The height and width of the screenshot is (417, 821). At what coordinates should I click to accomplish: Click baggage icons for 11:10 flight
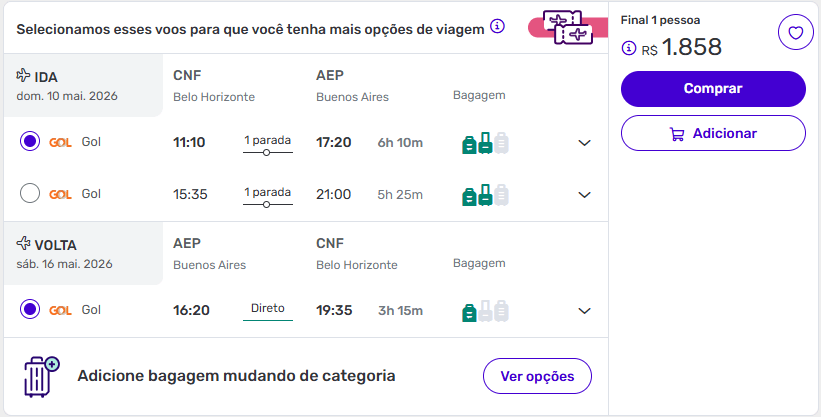(485, 143)
